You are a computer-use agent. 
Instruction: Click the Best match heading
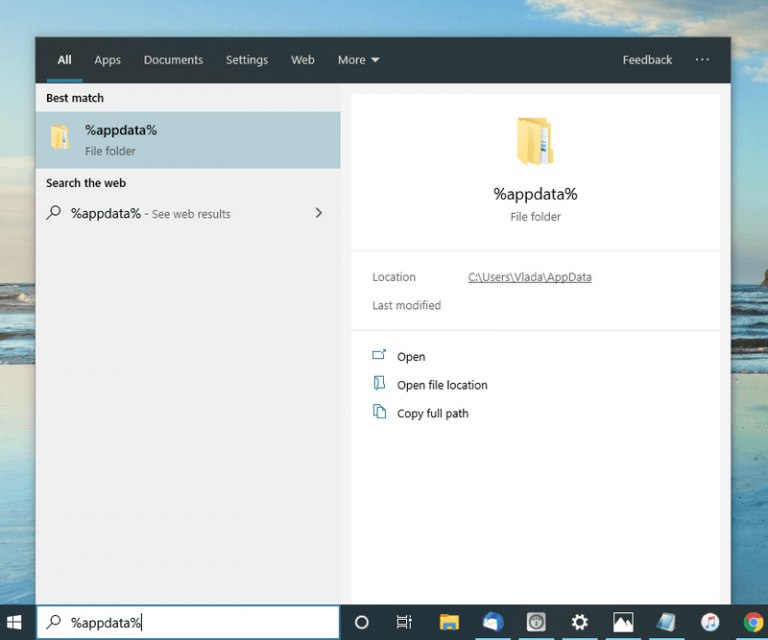coord(75,98)
